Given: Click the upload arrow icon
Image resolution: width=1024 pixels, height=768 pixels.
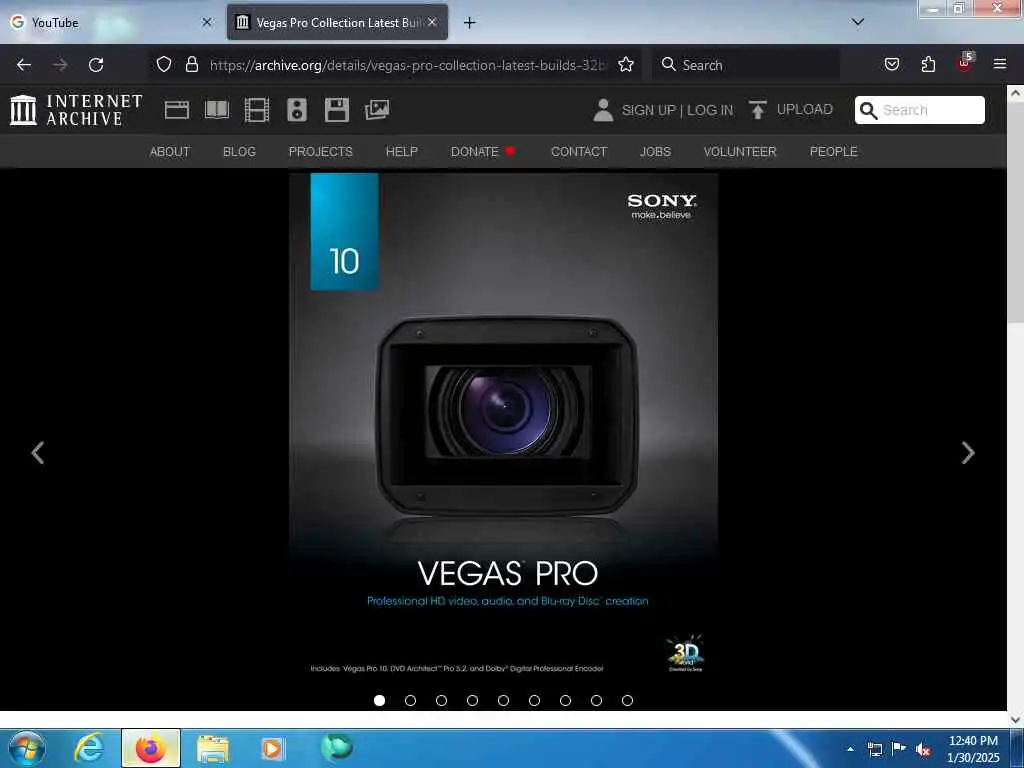Looking at the screenshot, I should click(757, 110).
